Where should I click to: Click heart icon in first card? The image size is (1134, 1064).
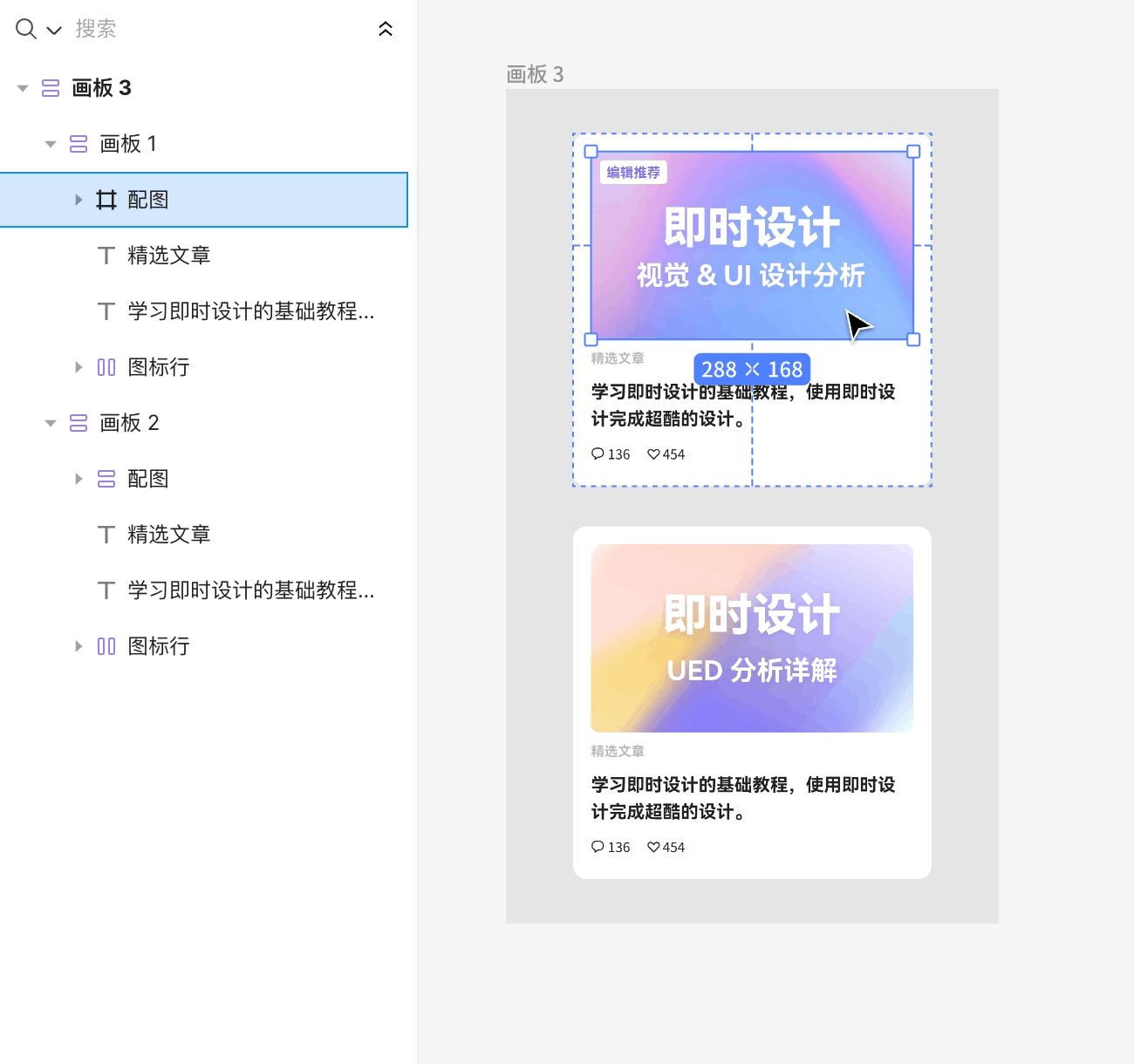[x=653, y=454]
